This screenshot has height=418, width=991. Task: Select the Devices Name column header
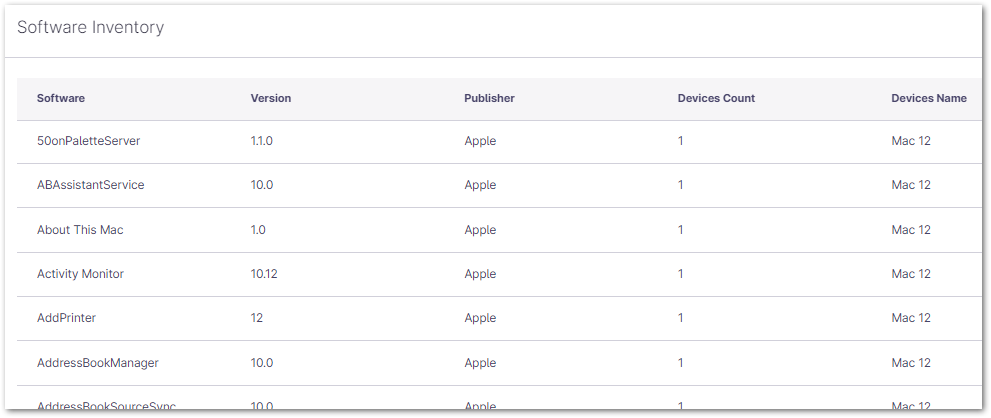(929, 98)
